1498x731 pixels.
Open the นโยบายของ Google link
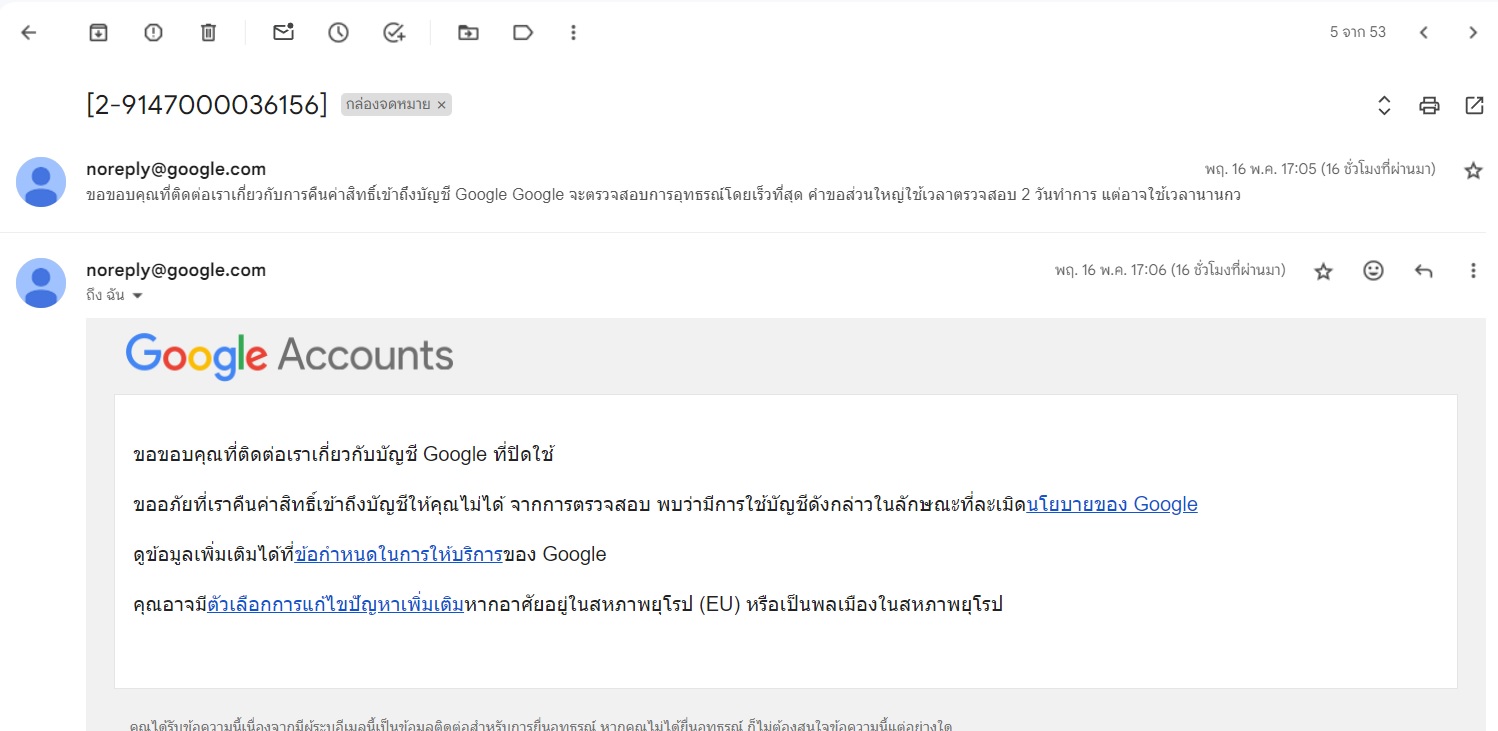coord(1112,504)
